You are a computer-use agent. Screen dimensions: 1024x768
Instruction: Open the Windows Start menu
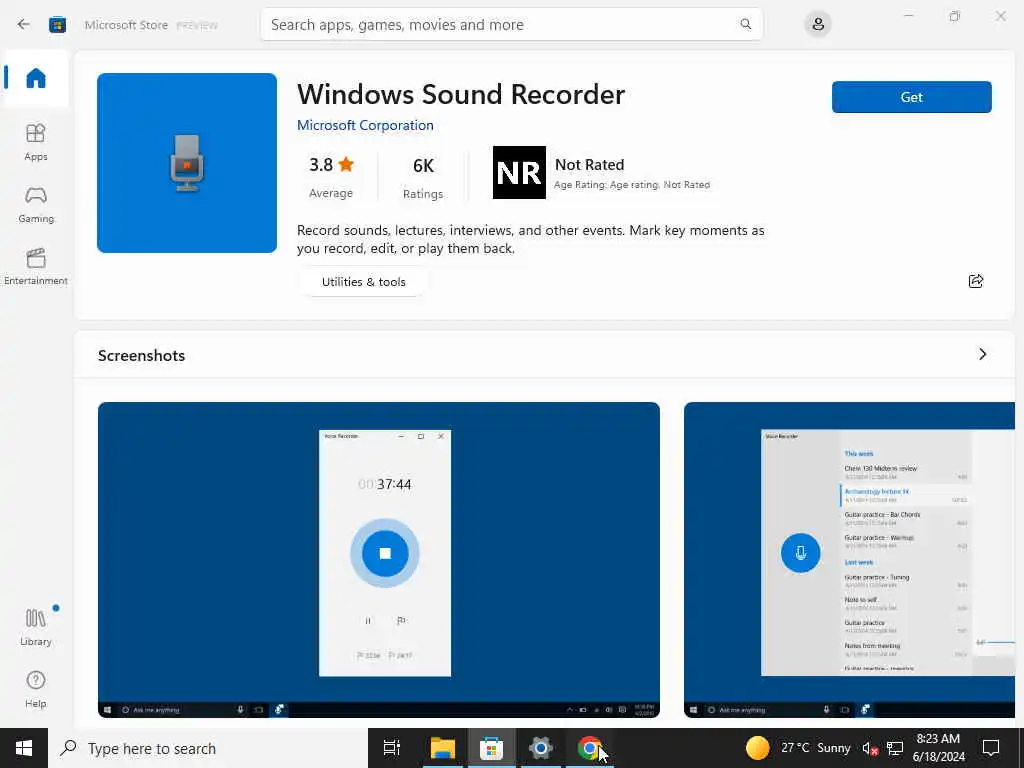click(24, 748)
